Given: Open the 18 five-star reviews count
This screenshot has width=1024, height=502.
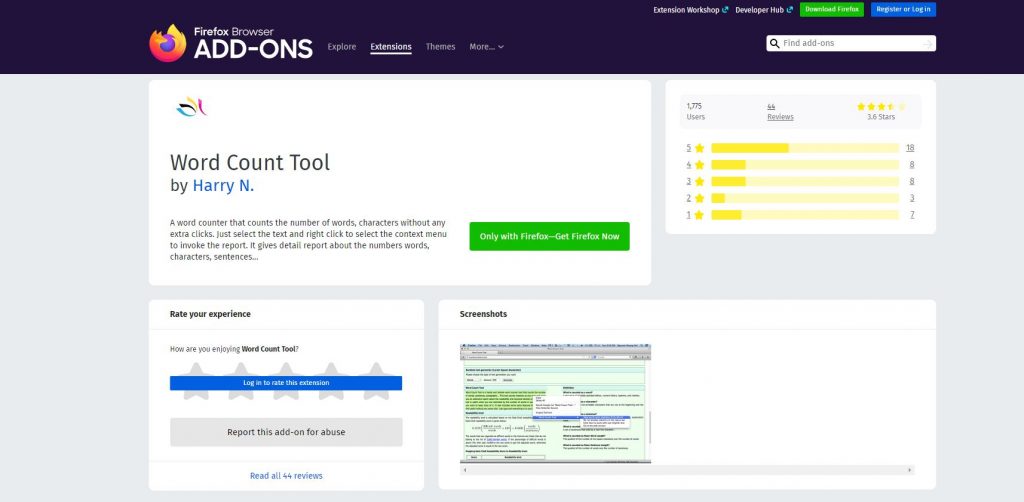Looking at the screenshot, I should (x=910, y=148).
